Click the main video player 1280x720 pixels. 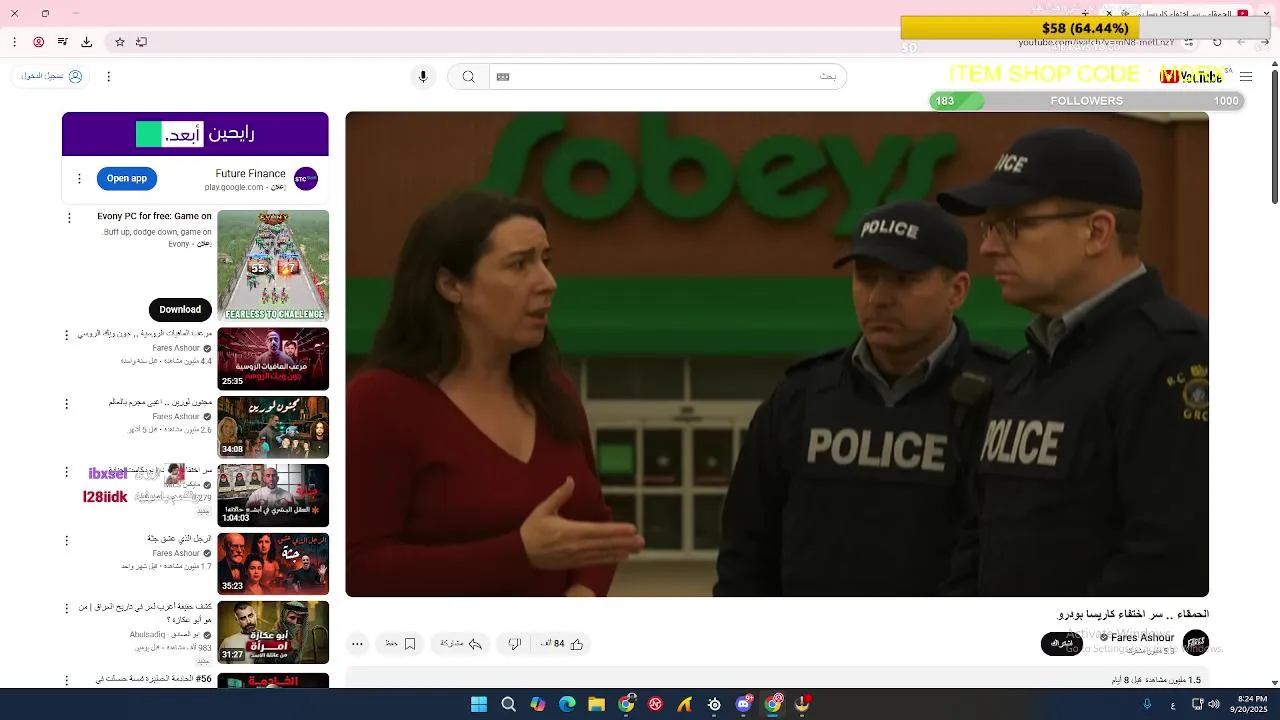[x=777, y=354]
